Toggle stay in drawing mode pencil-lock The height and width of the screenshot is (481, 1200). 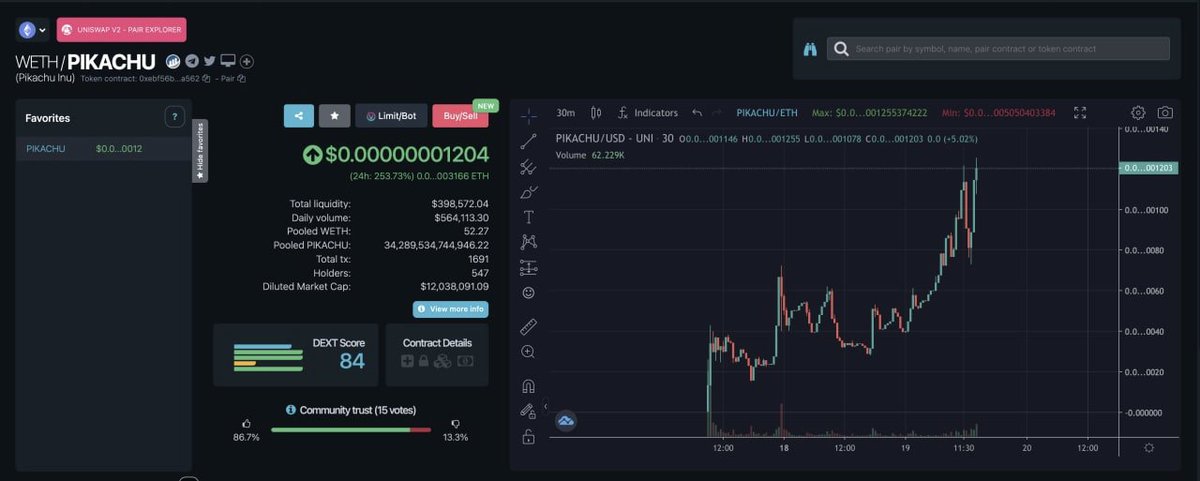[528, 411]
